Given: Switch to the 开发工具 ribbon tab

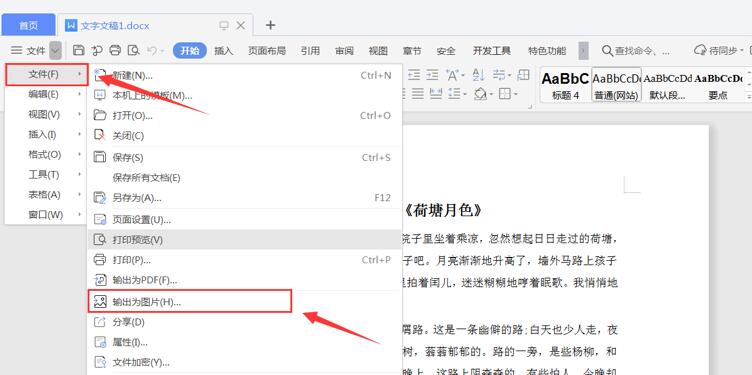Looking at the screenshot, I should point(492,51).
